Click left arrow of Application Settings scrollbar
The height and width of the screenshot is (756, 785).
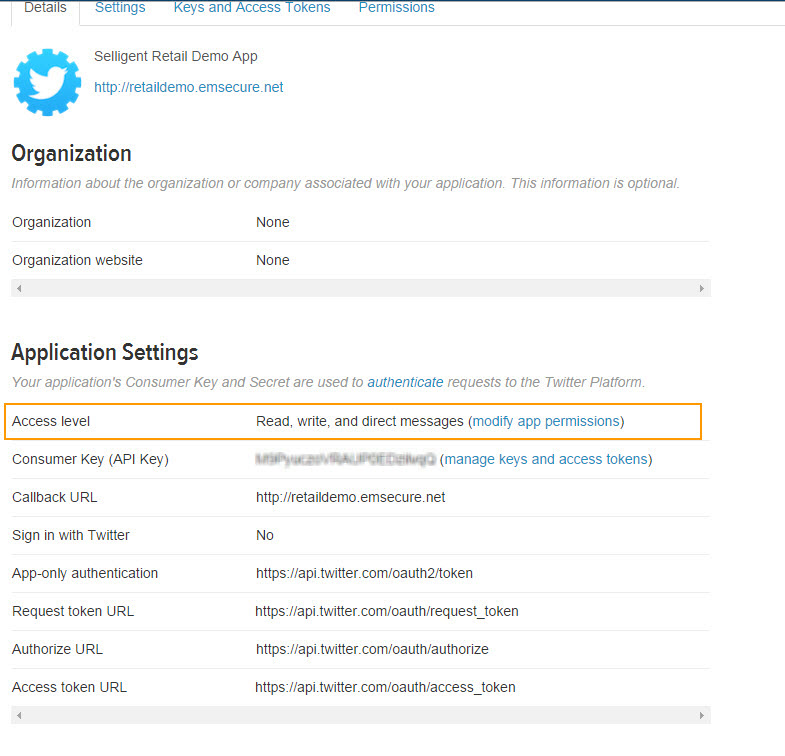[x=19, y=716]
